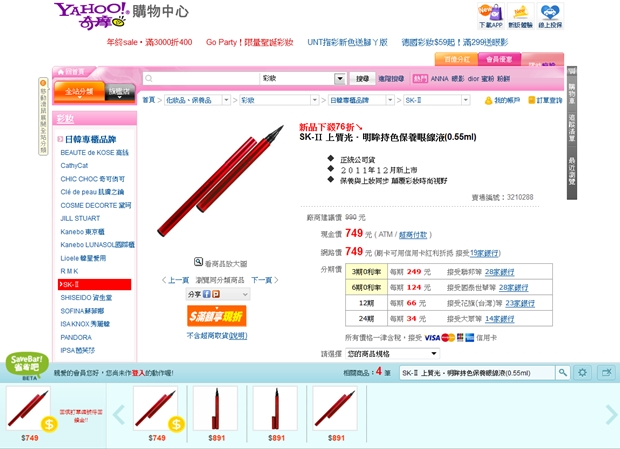This screenshot has height=449, width=620.
Task: Open JILL STUART brand link
Action: coord(80,218)
